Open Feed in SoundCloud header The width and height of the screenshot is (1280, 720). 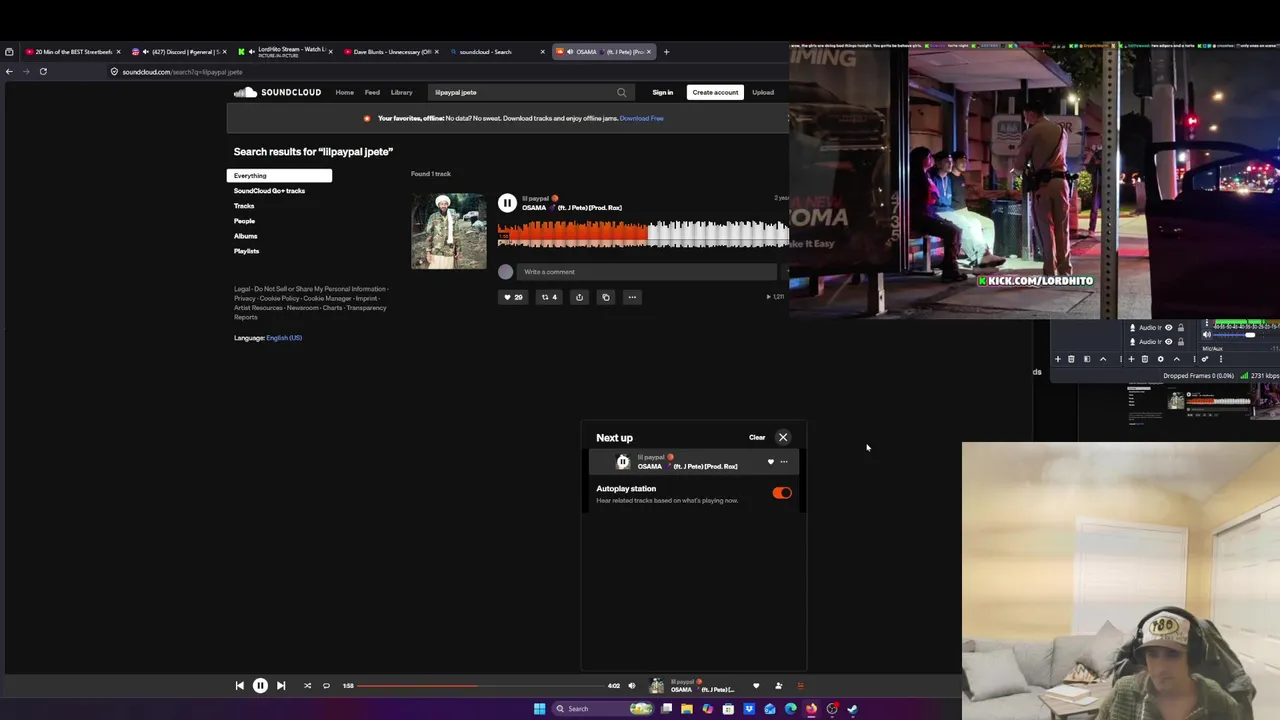[372, 92]
